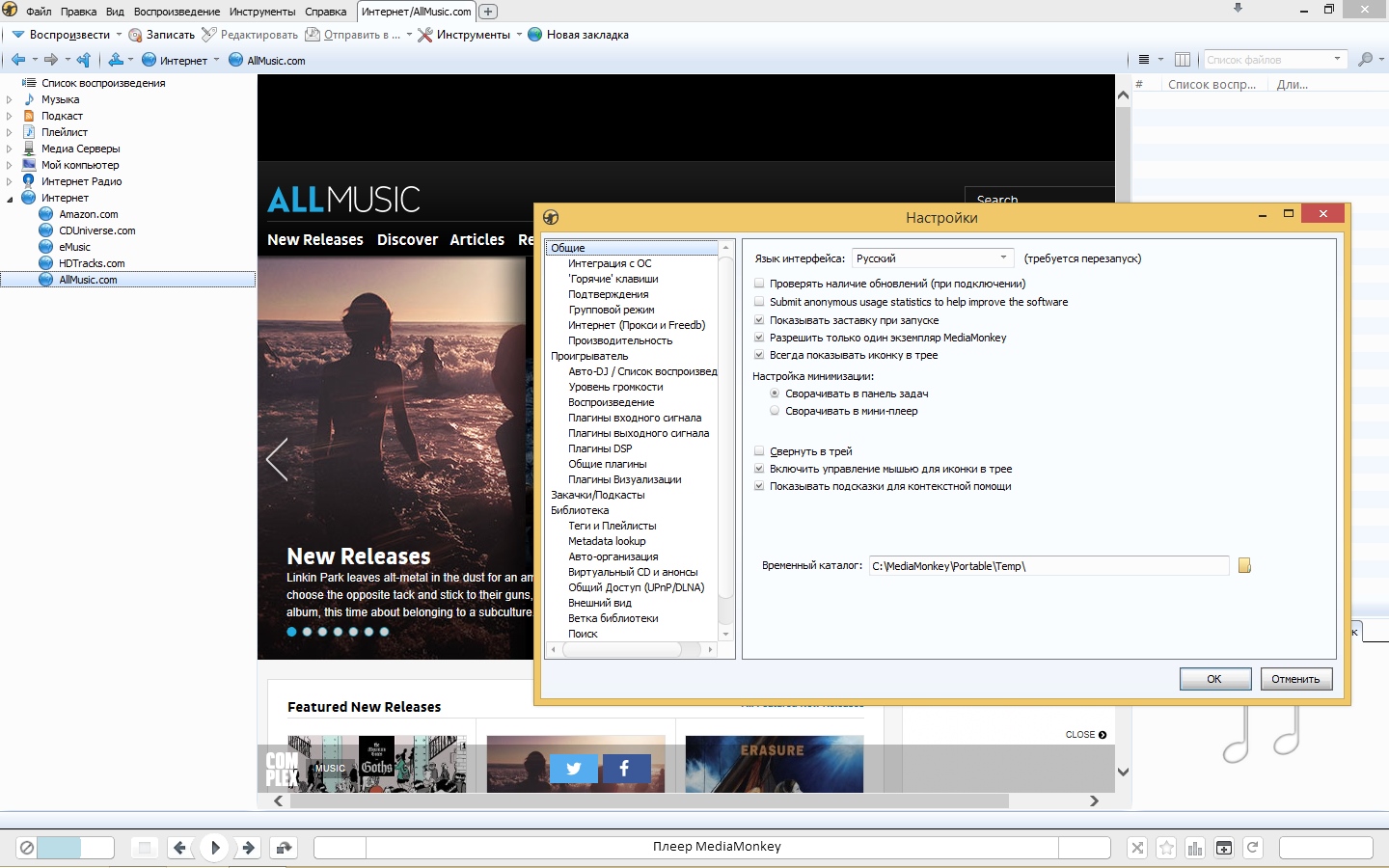Click the Новая закладка globe button
The width and height of the screenshot is (1389, 868).
[578, 35]
